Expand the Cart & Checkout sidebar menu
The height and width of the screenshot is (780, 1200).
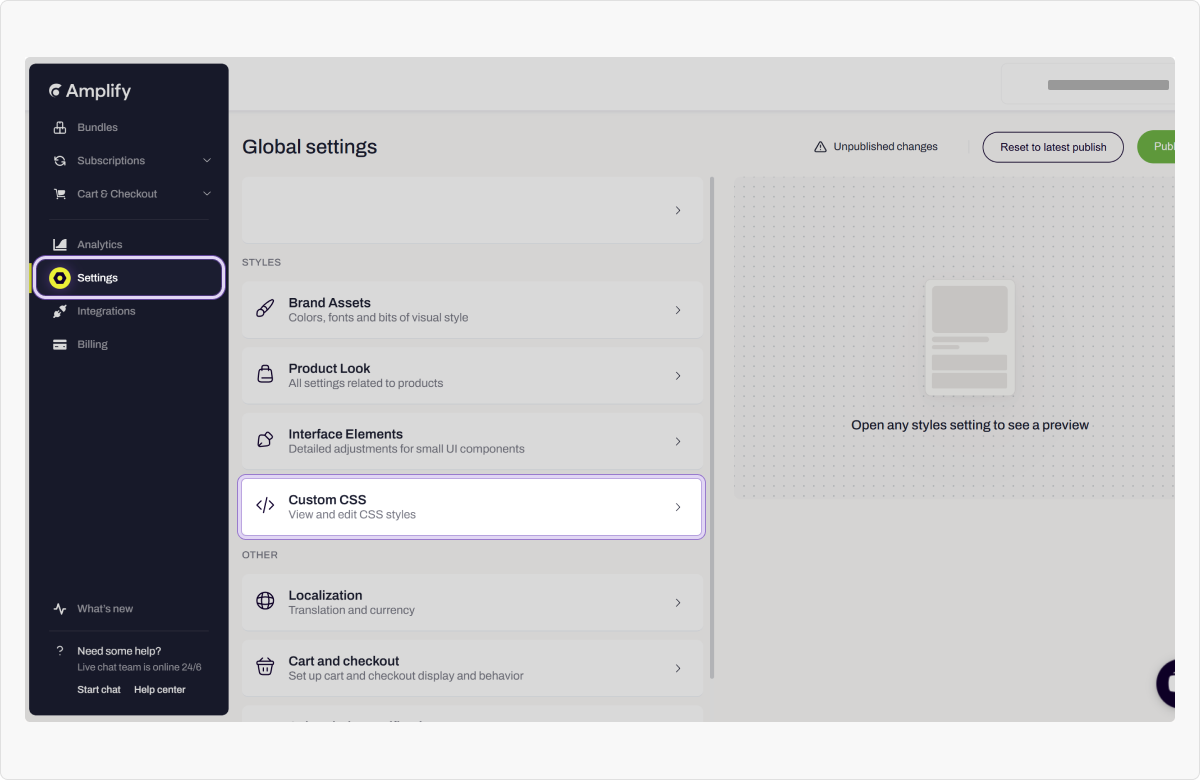point(207,194)
